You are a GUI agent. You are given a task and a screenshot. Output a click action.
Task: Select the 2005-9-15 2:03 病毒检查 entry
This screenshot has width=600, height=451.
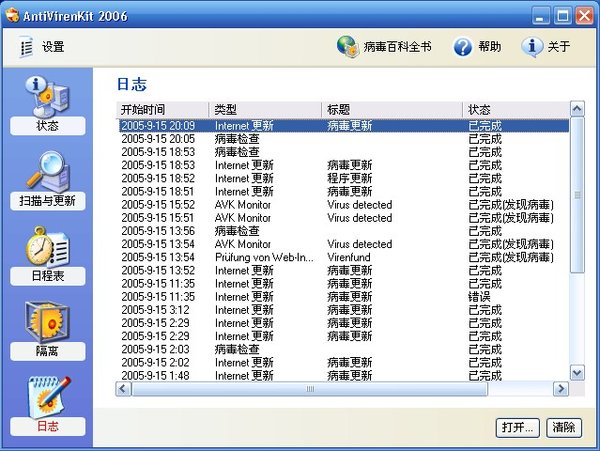coord(344,349)
